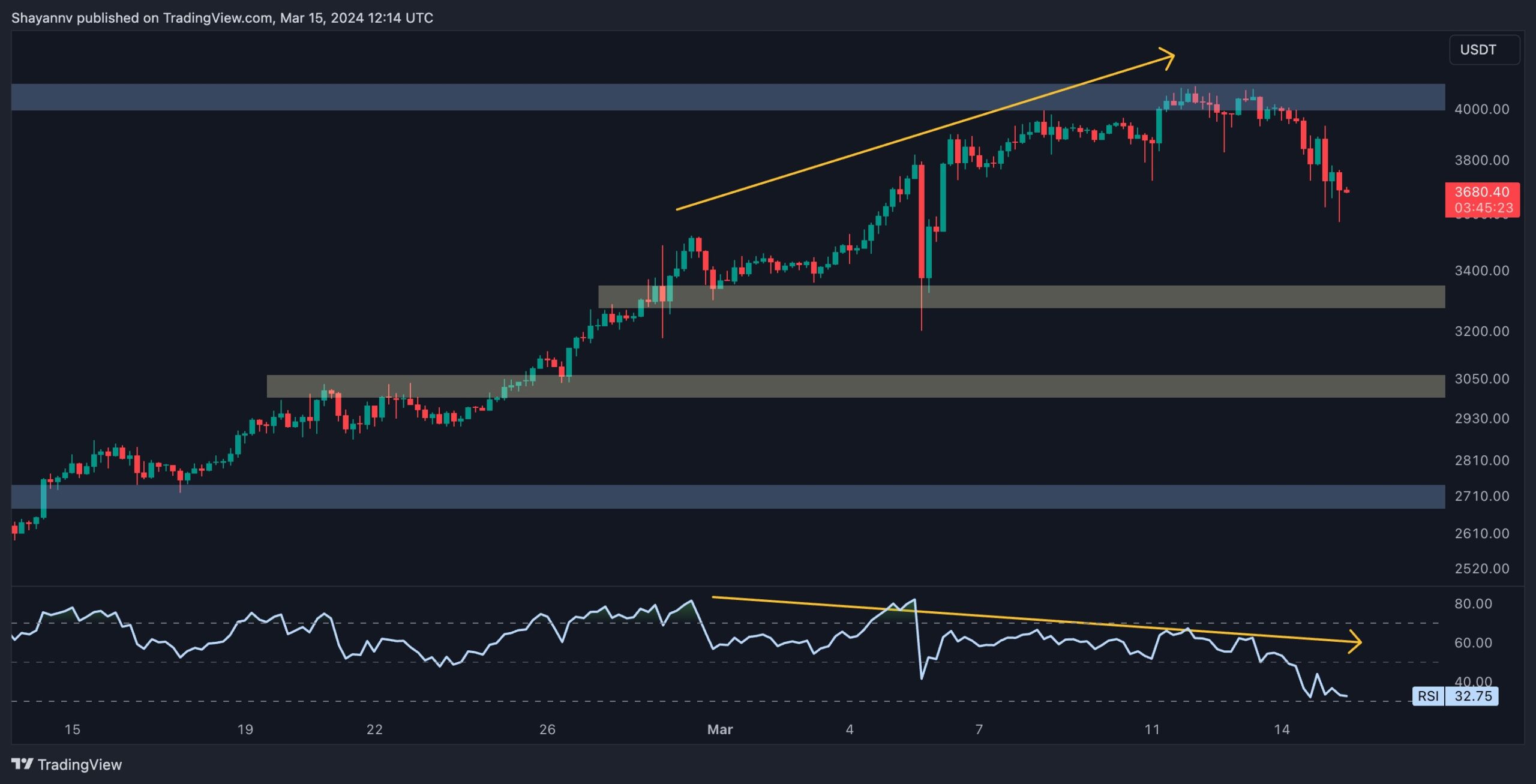Click the 14 date label on time axis

point(1282,729)
